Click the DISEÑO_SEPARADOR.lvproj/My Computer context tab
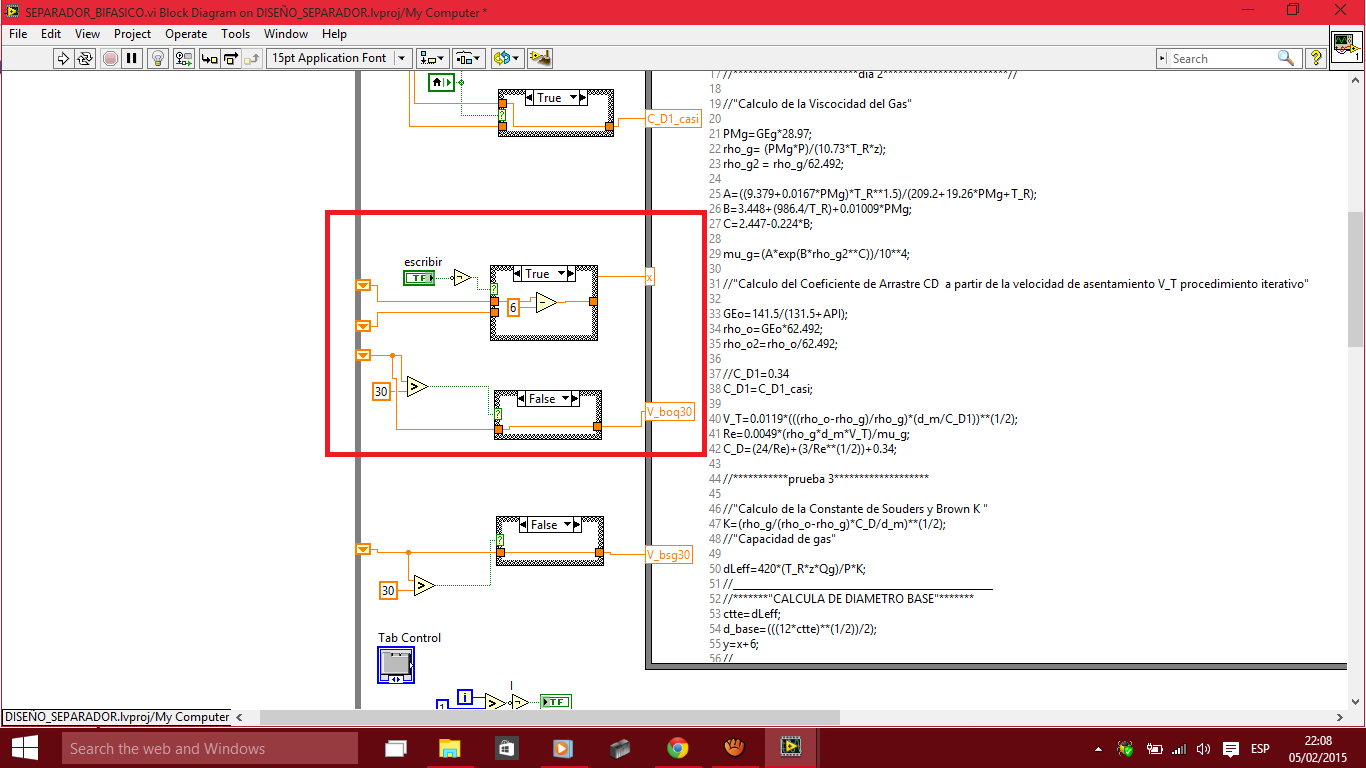 coord(116,717)
